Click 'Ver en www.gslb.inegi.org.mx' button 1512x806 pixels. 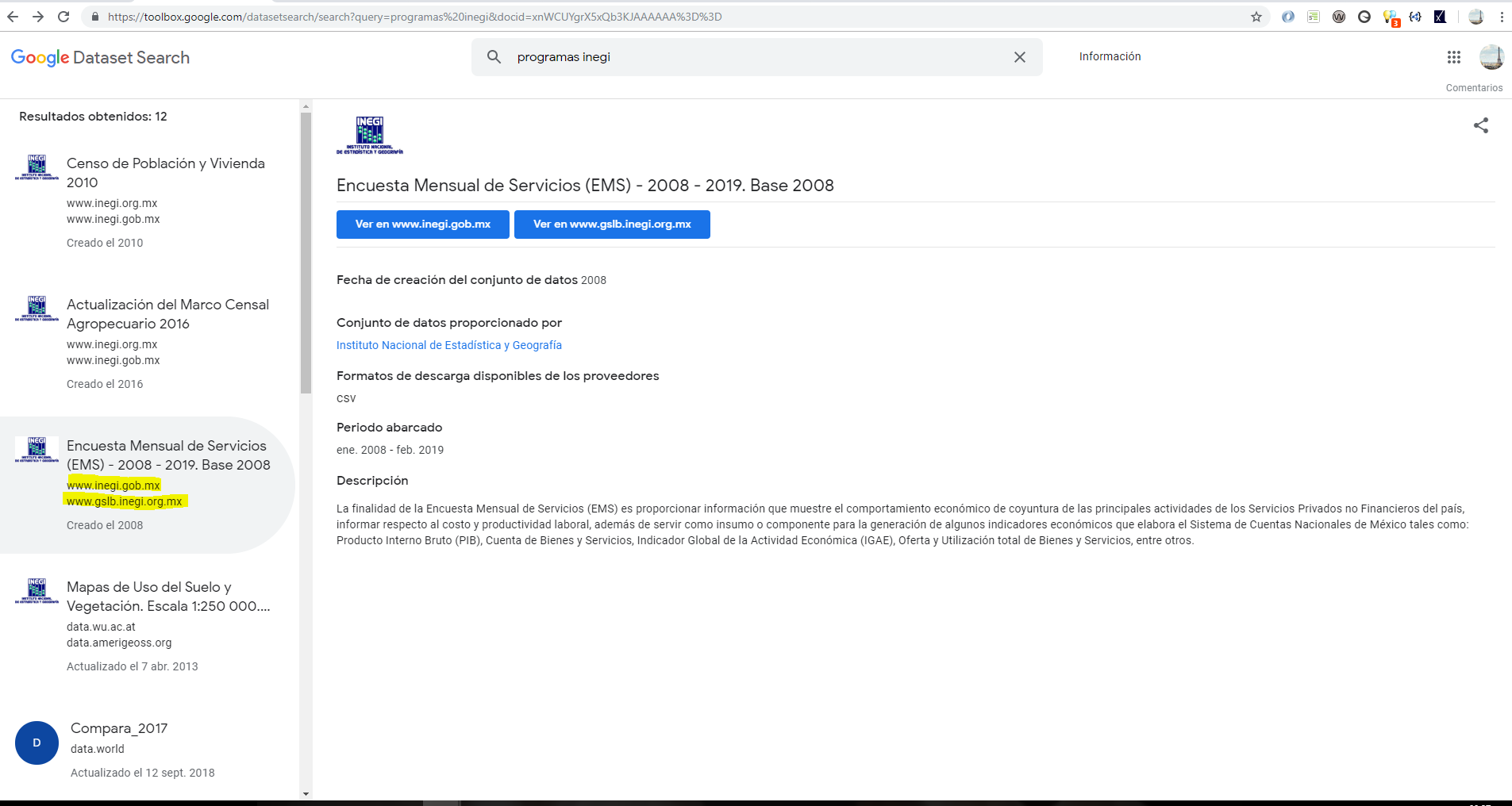[612, 225]
